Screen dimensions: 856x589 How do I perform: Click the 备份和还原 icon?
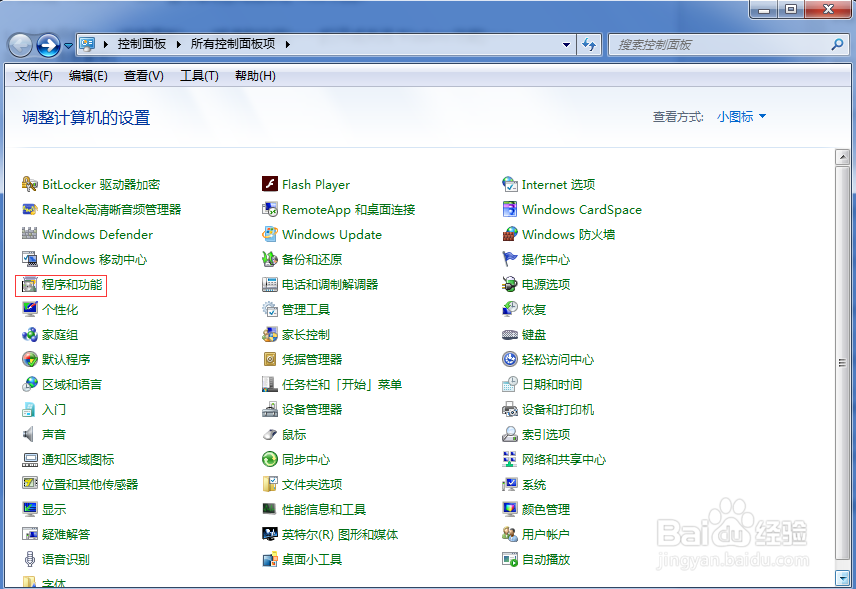tap(270, 259)
